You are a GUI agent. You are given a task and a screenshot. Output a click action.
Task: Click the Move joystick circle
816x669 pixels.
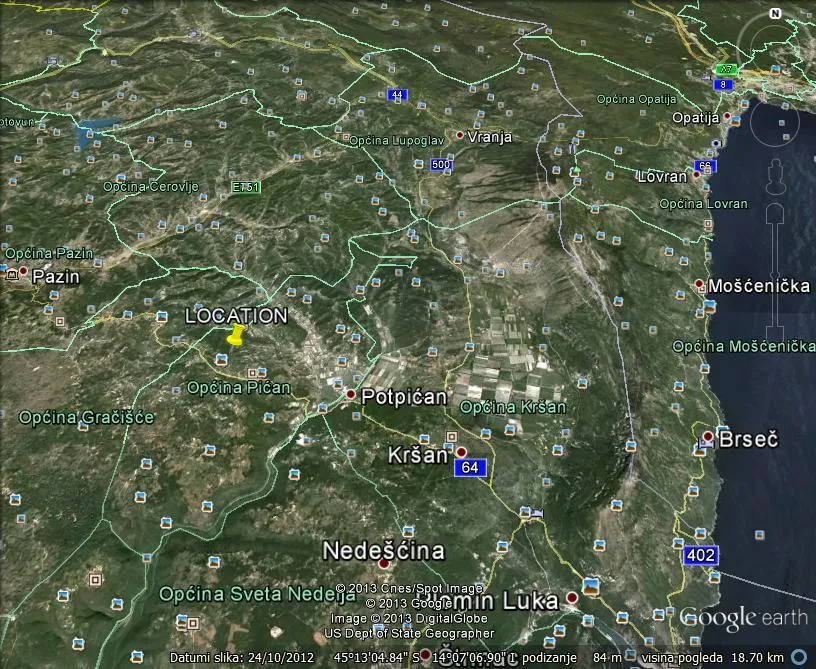[x=775, y=123]
